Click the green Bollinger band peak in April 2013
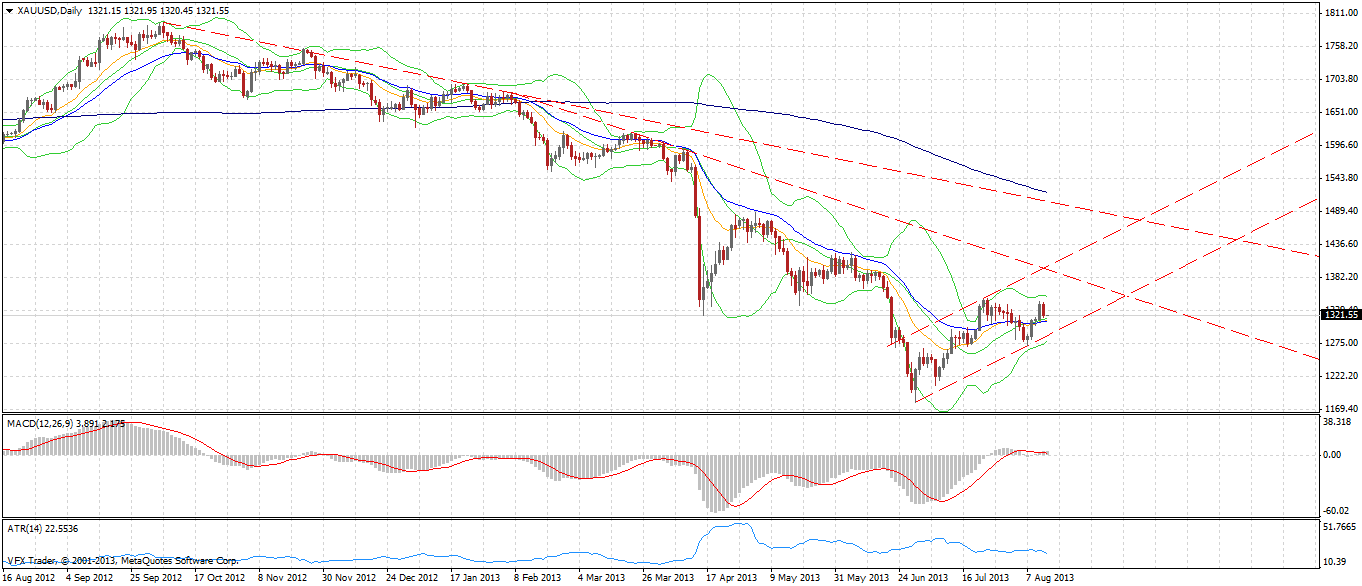Screen dimensions: 1362x586 [711, 76]
